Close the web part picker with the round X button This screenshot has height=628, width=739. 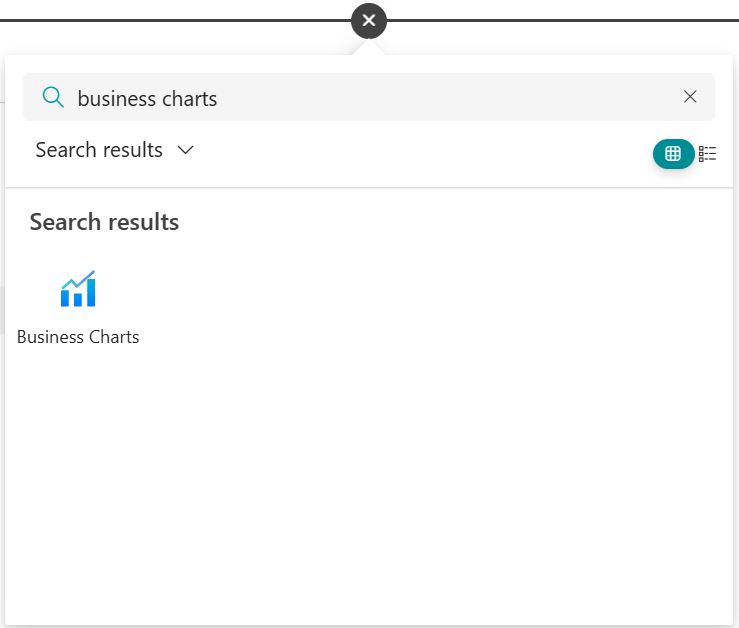(369, 20)
